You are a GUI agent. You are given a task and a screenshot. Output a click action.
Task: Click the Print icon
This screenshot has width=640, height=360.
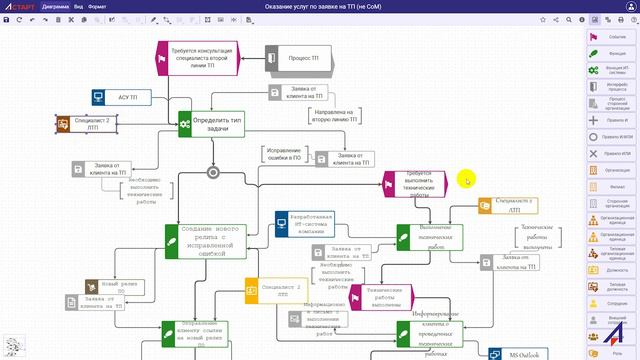[621, 20]
